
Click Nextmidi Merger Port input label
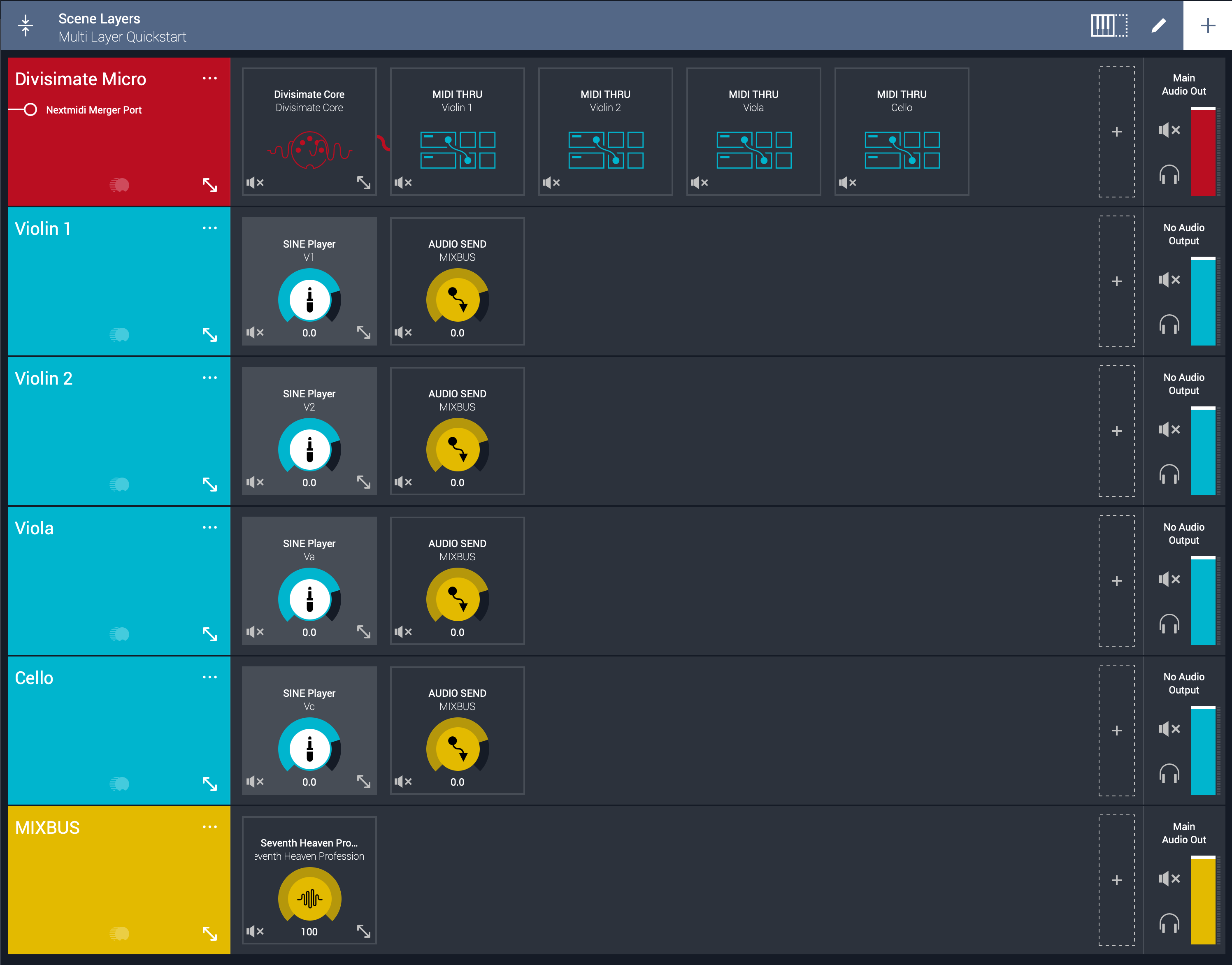(x=93, y=110)
